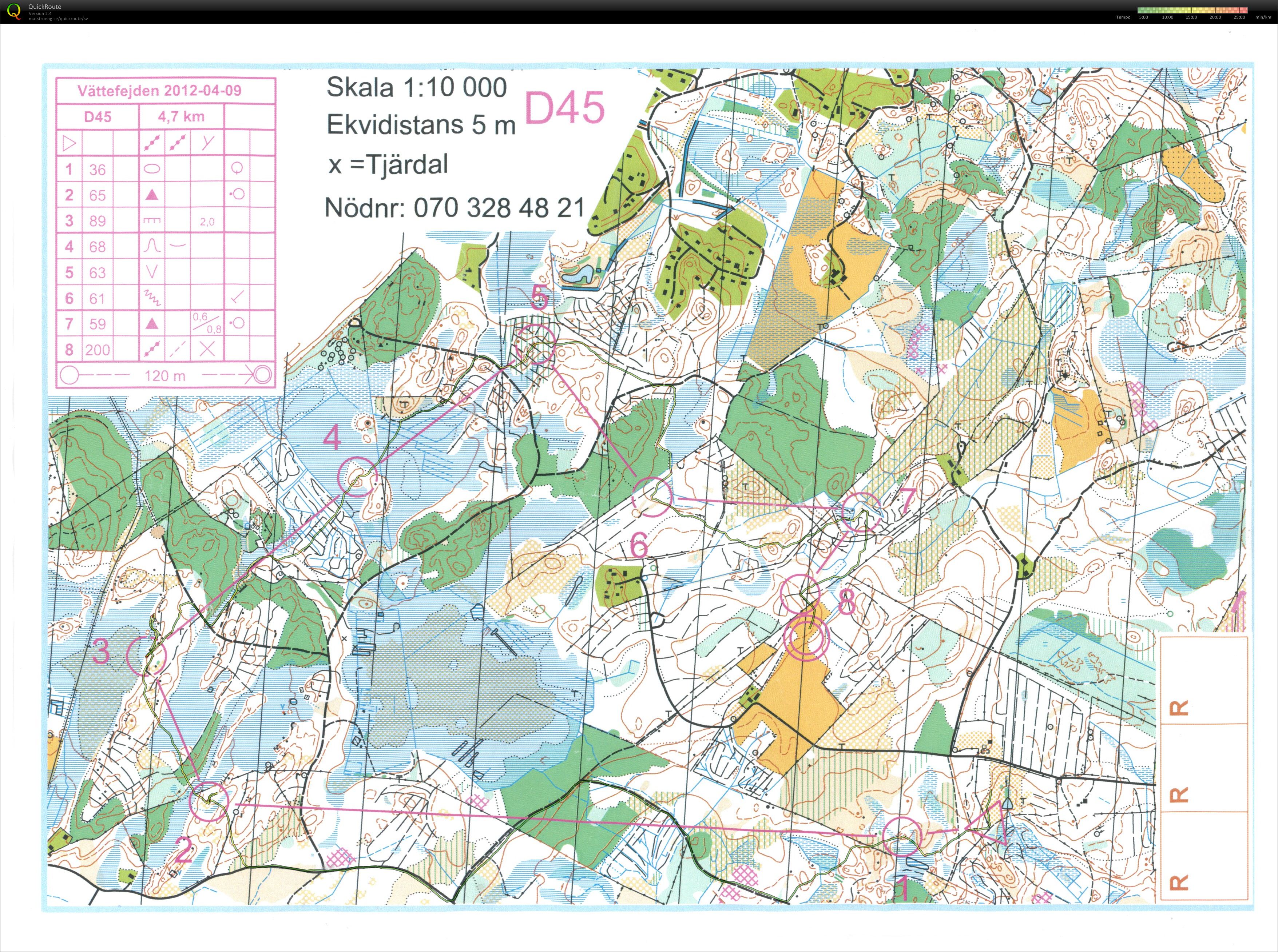Click the min/km unit label
Image resolution: width=1278 pixels, height=952 pixels.
[1263, 17]
